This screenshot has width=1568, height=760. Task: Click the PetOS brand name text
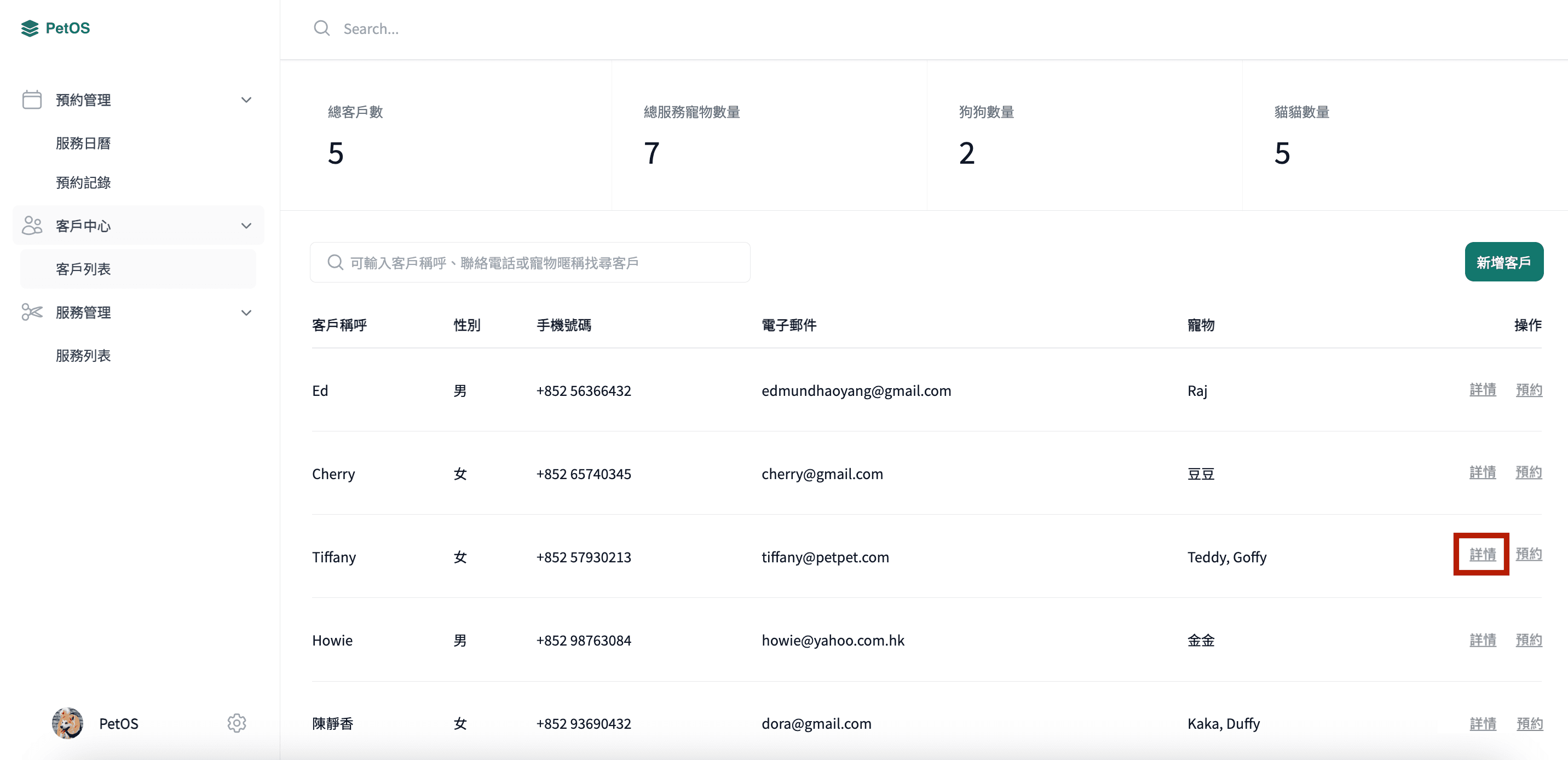67,28
